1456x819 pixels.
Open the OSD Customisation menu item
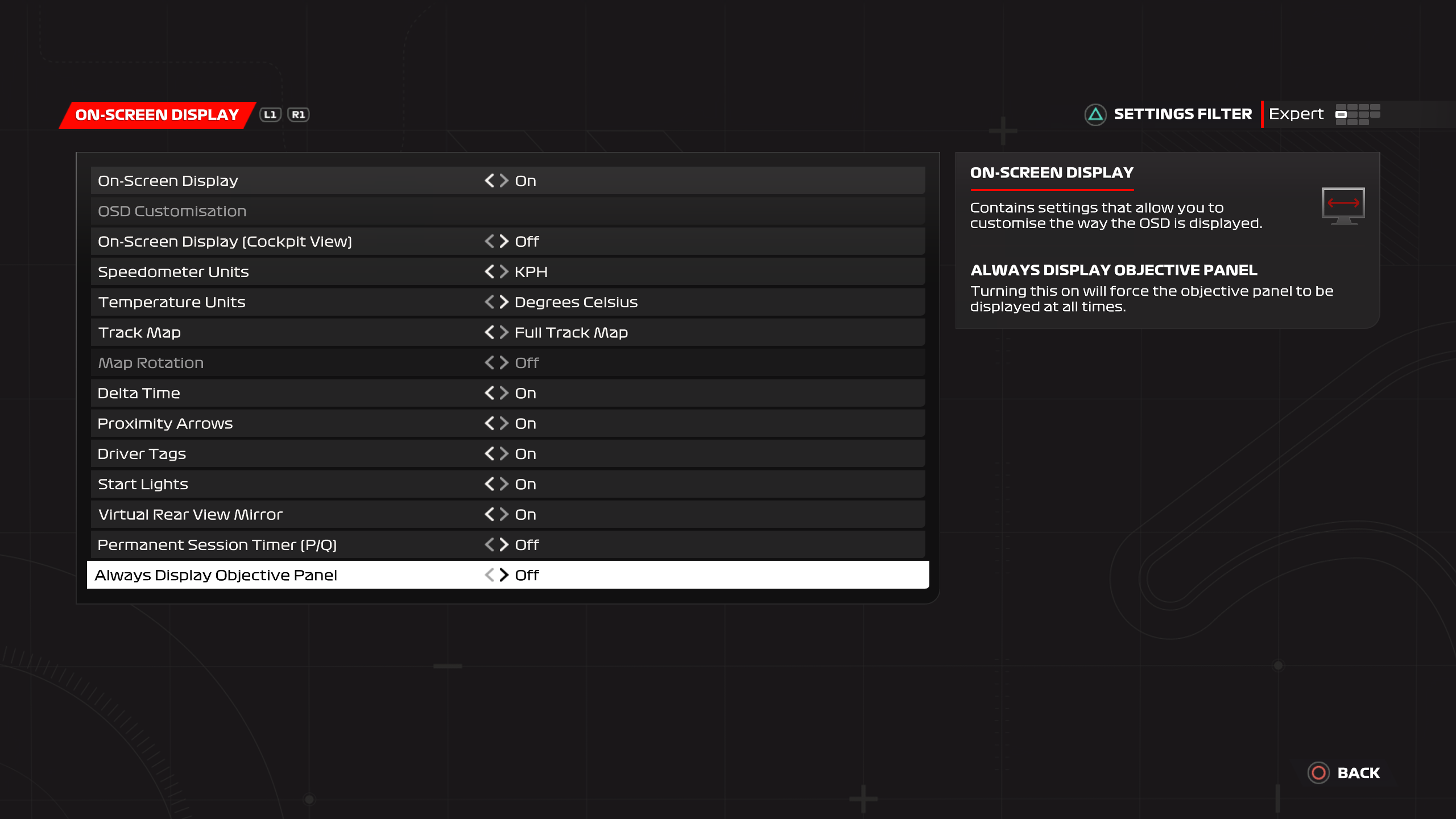[x=172, y=211]
